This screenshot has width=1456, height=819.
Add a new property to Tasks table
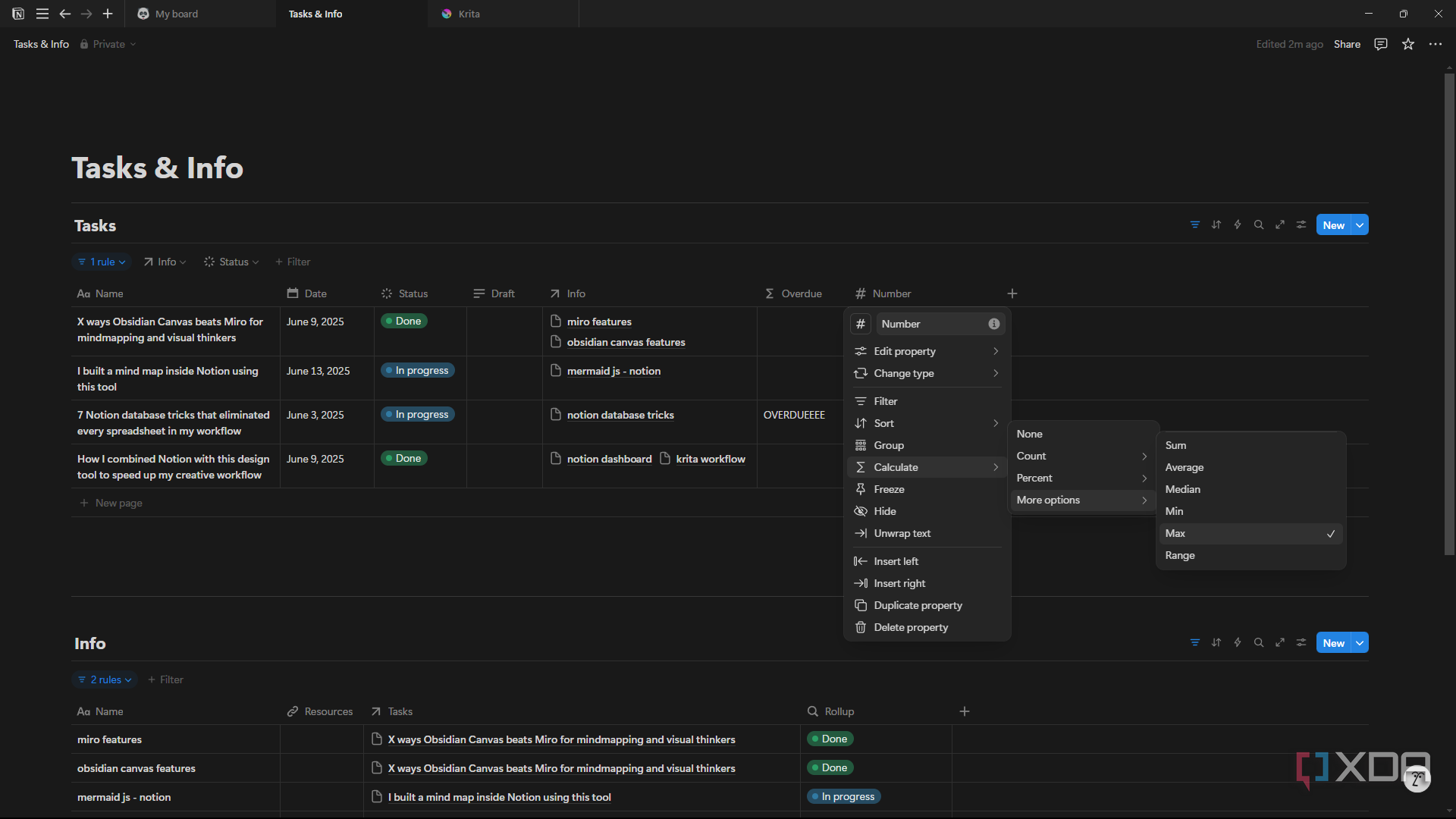coord(1012,293)
